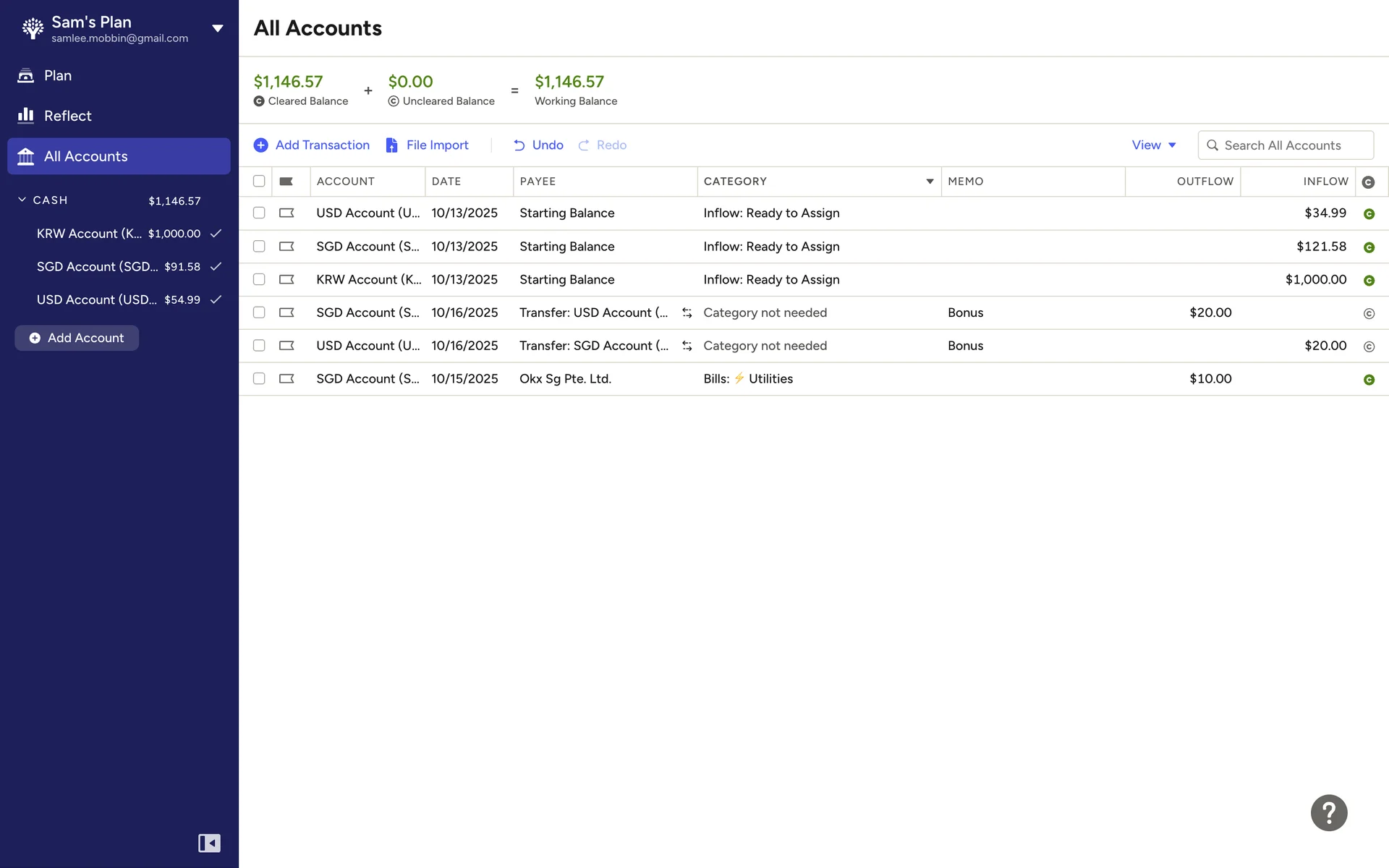This screenshot has height=868, width=1389.
Task: Click the flag icon on Okx Sg Pte. Ltd. row
Action: tap(286, 378)
